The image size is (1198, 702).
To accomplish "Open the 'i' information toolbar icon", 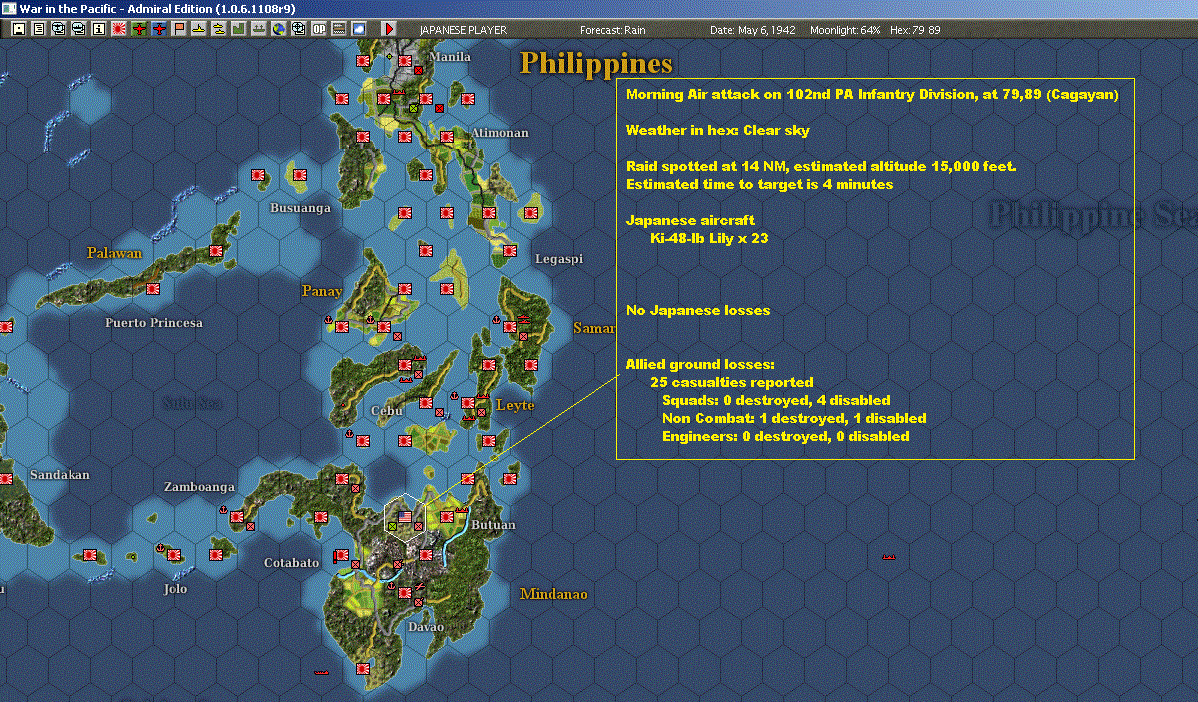I will [99, 29].
